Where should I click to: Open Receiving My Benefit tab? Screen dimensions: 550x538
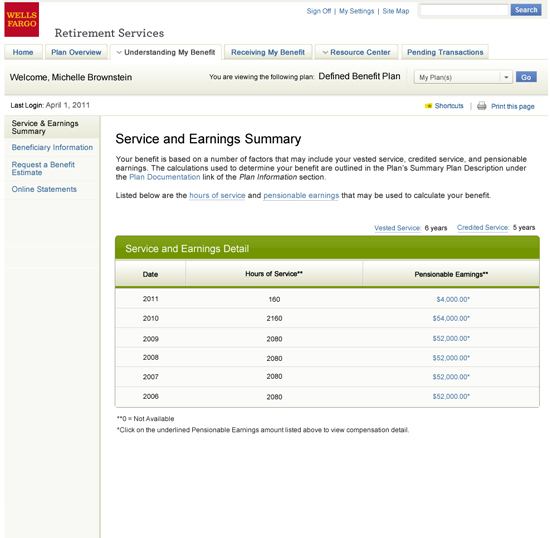pyautogui.click(x=268, y=52)
